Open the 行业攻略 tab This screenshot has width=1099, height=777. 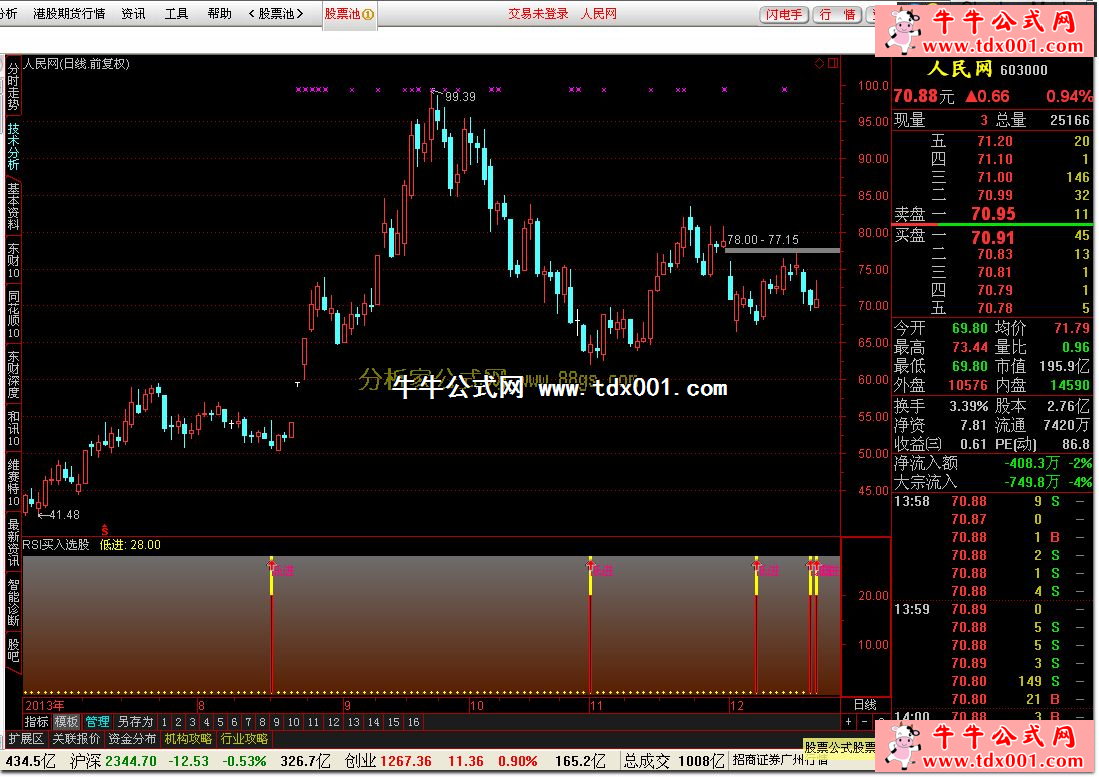click(245, 739)
